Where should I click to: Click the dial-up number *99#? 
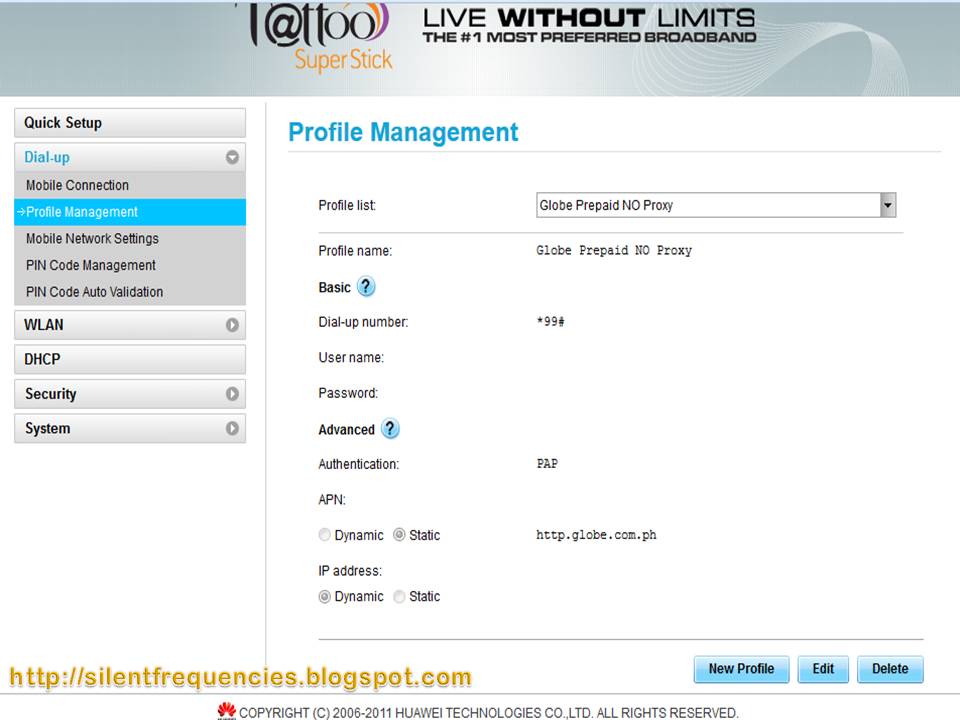(x=550, y=321)
